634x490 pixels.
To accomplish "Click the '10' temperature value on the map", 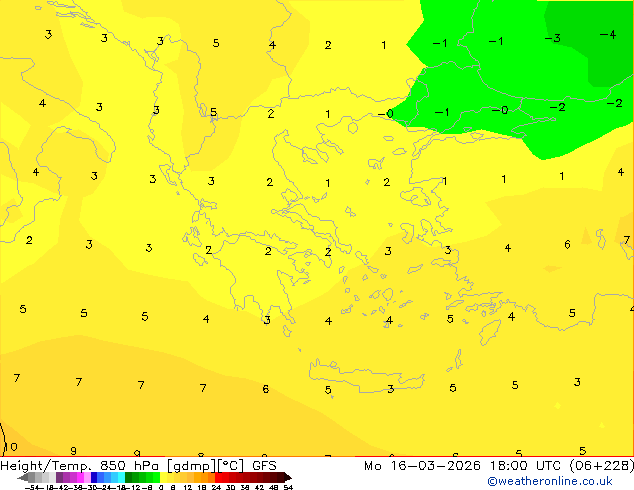I will [x=11, y=447].
